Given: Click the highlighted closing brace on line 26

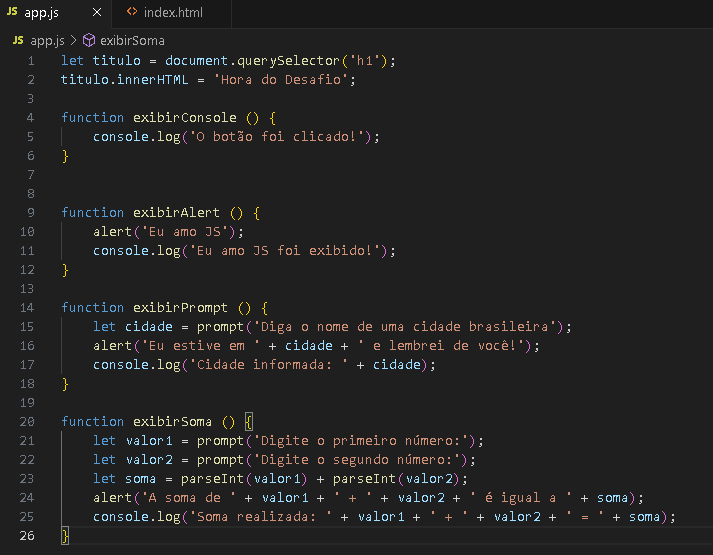Looking at the screenshot, I should [65, 536].
